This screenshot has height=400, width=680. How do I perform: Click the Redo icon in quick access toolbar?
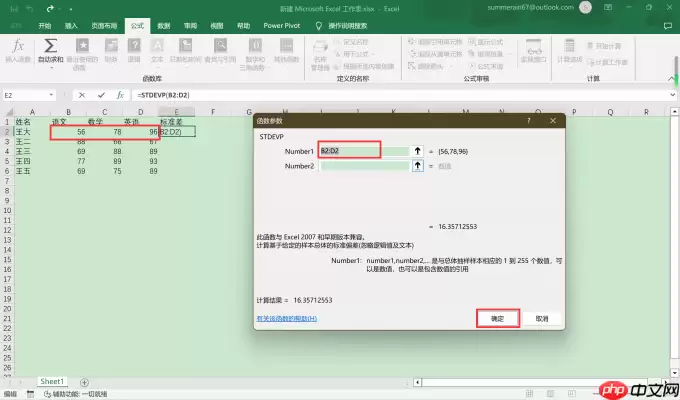coord(50,8)
